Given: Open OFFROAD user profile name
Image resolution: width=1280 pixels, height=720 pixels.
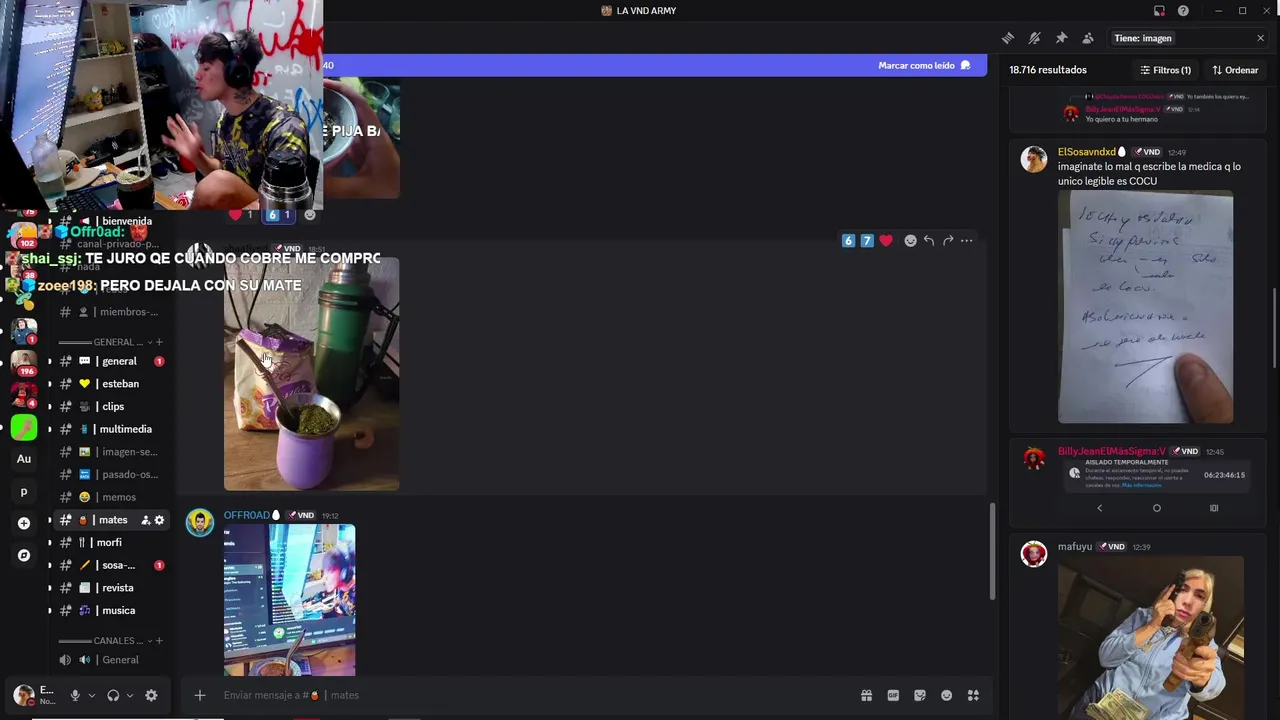Looking at the screenshot, I should point(246,515).
